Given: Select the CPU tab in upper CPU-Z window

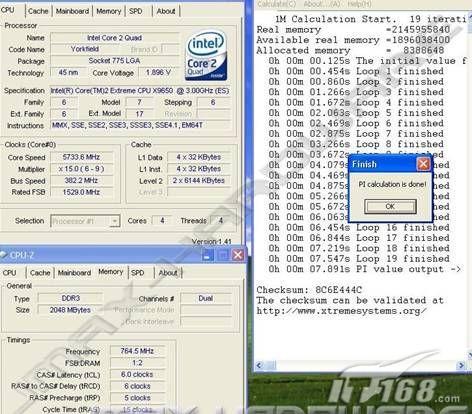Looking at the screenshot, I should (x=8, y=10).
